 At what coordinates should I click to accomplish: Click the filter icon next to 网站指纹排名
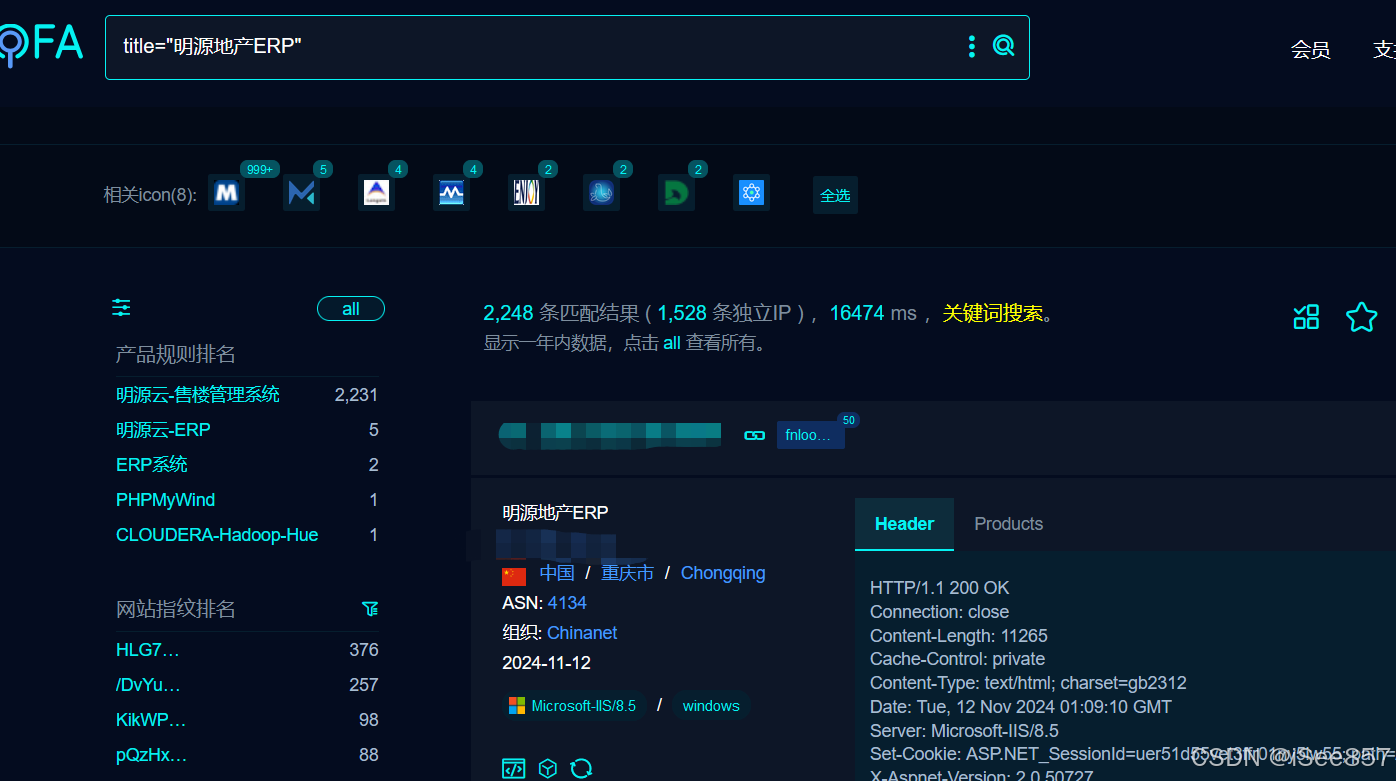[x=370, y=608]
